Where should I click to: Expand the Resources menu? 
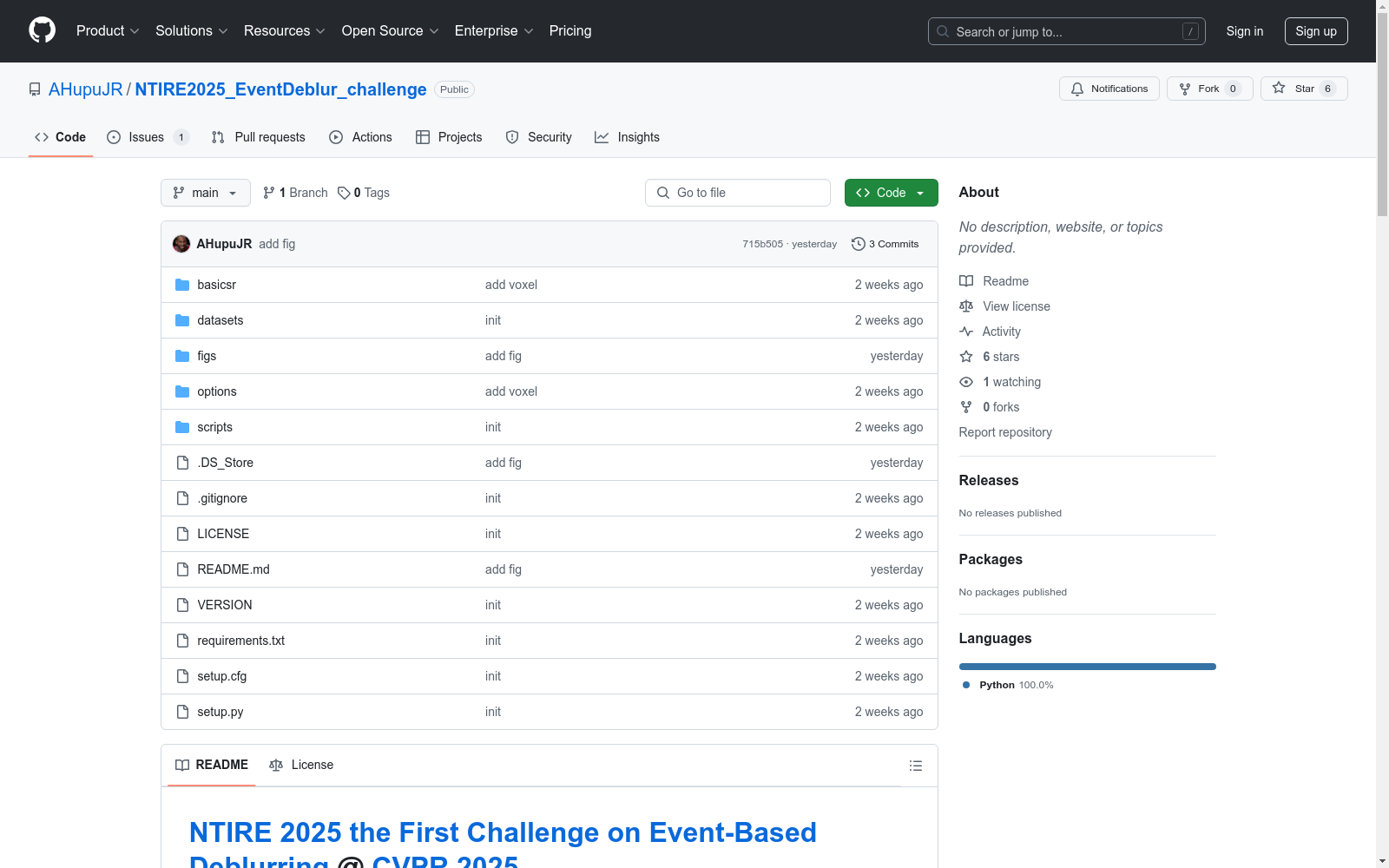[285, 30]
